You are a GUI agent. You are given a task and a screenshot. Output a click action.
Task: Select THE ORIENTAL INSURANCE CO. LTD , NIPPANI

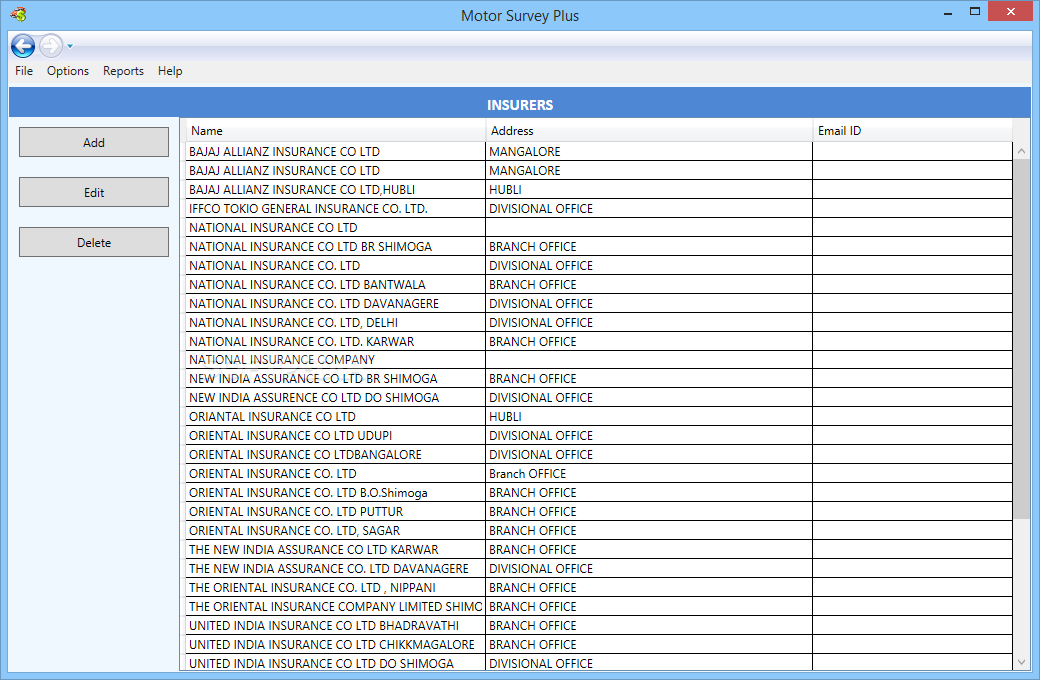pos(599,588)
